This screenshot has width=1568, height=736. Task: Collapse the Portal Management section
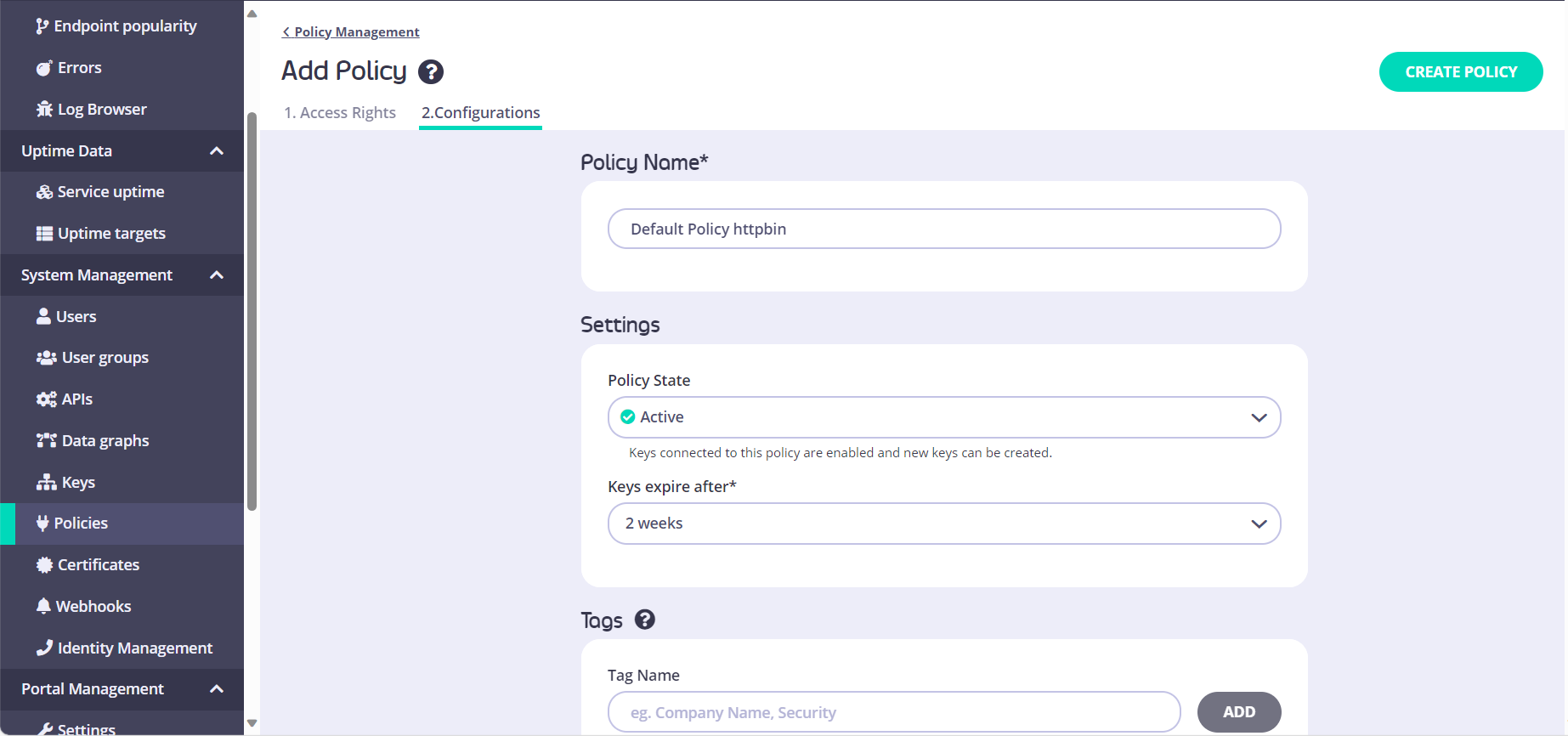tap(217, 689)
